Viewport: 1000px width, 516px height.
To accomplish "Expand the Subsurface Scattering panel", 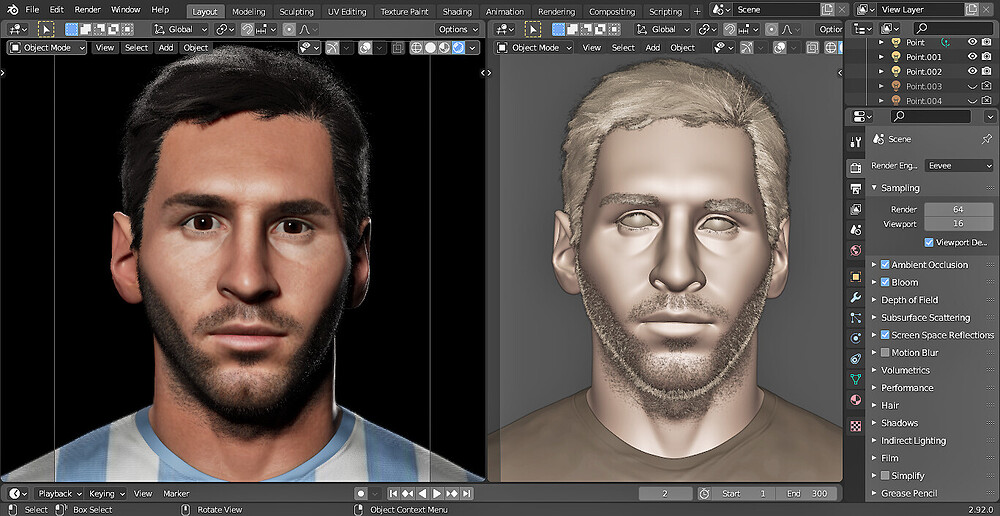I will point(874,318).
